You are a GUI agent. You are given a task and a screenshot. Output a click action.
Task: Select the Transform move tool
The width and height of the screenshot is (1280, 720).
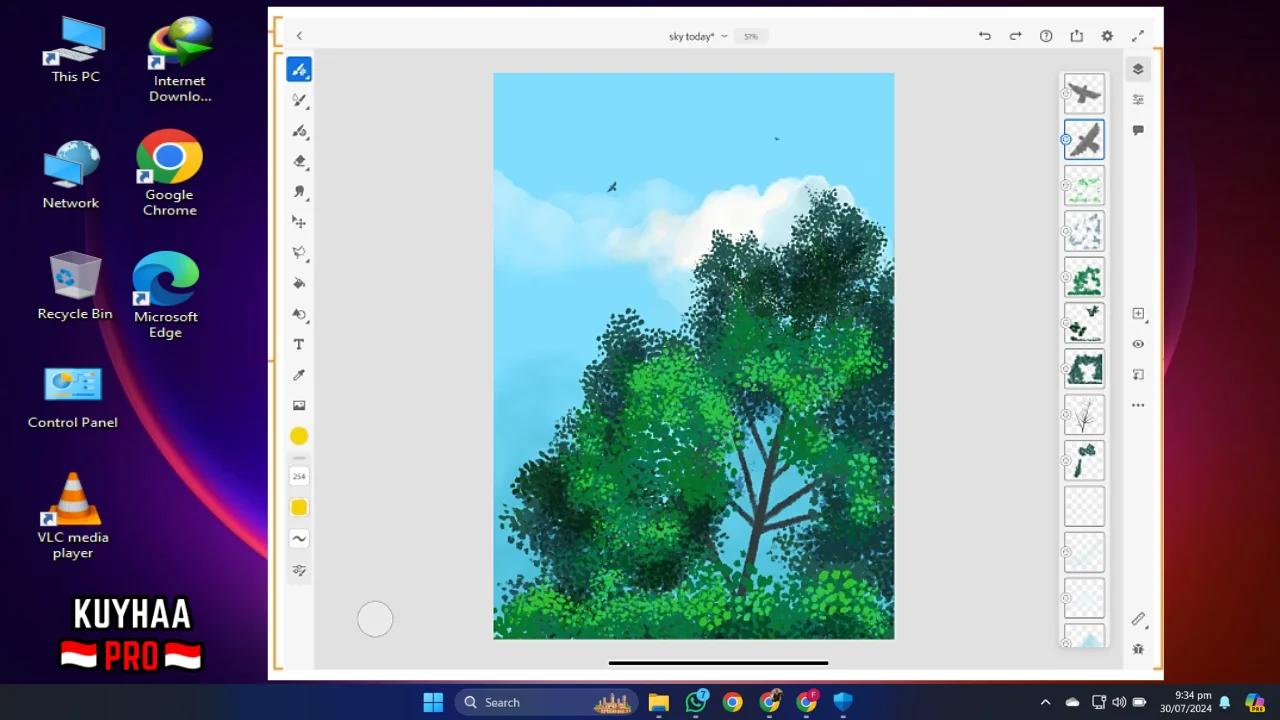coord(299,222)
